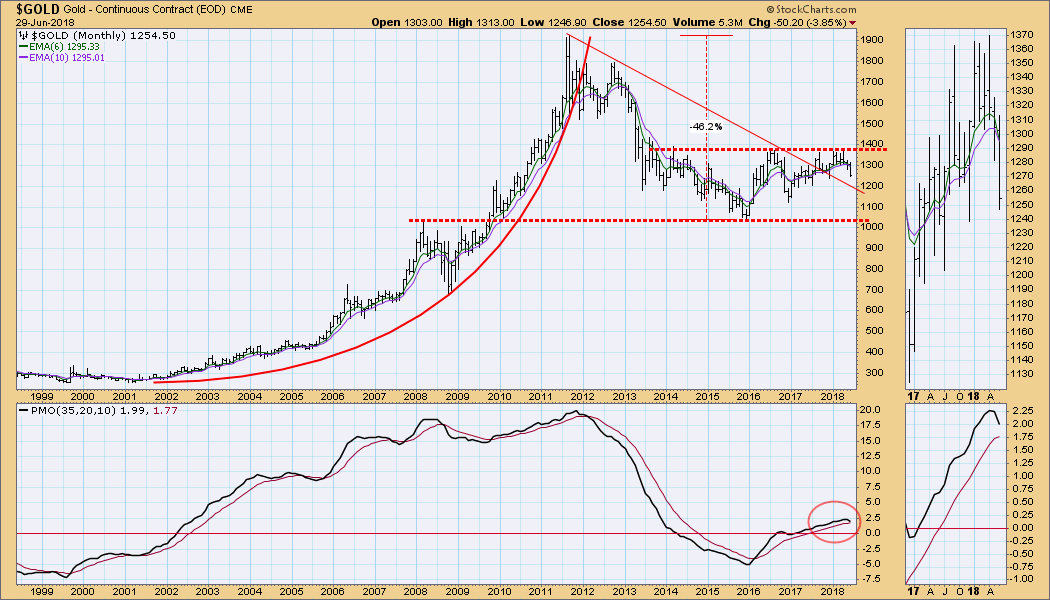Click the '18' label in zoom panel
1050x600 pixels.
click(974, 593)
